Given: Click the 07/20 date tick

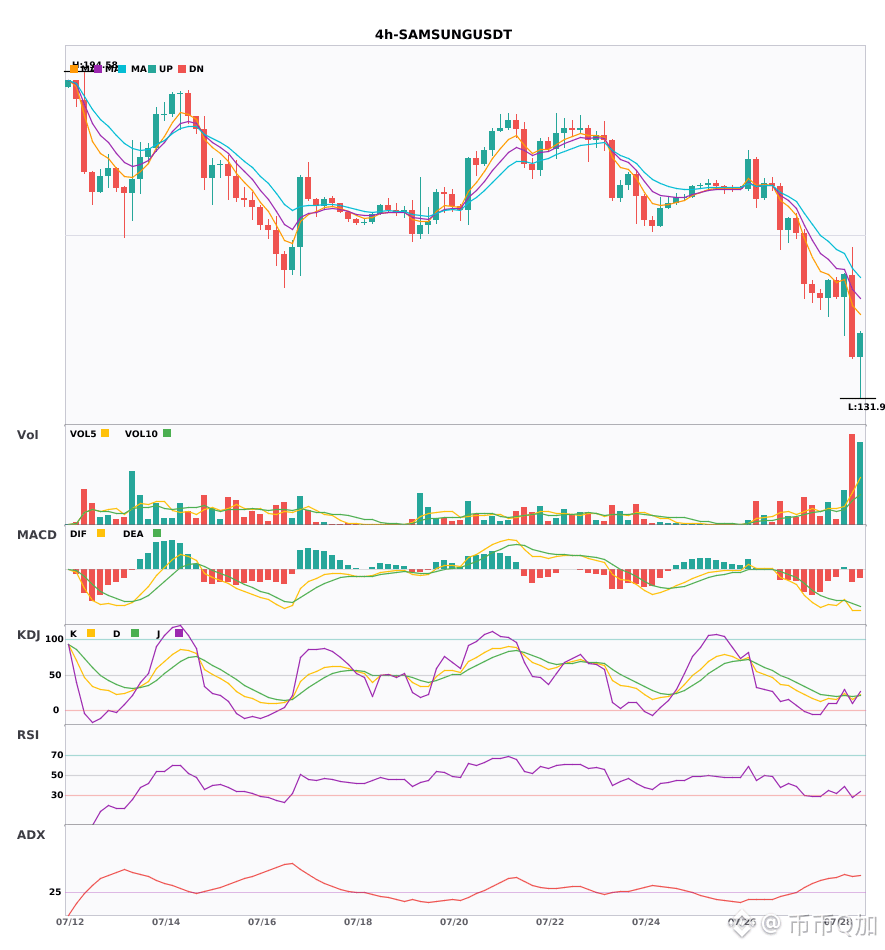Looking at the screenshot, I should (454, 922).
